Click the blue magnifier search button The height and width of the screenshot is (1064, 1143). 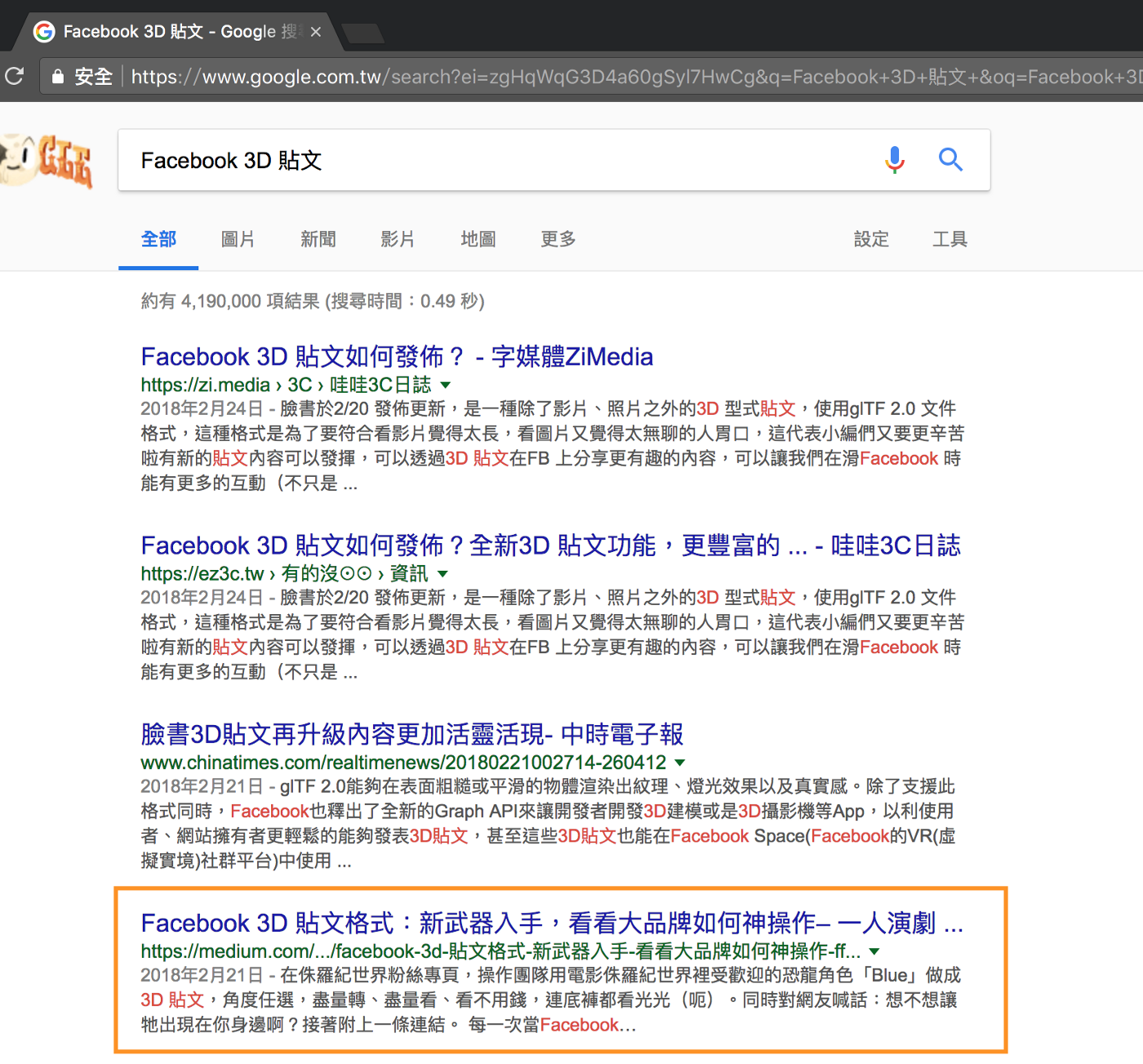click(950, 160)
